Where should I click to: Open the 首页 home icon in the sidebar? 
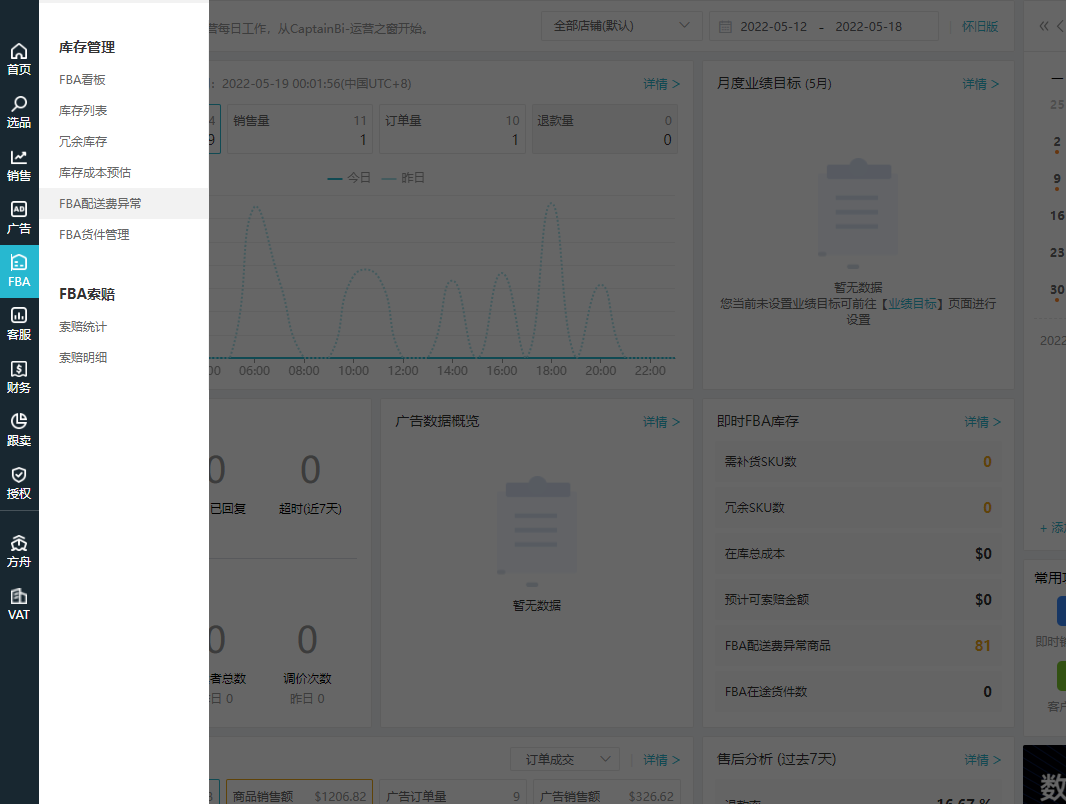click(19, 58)
